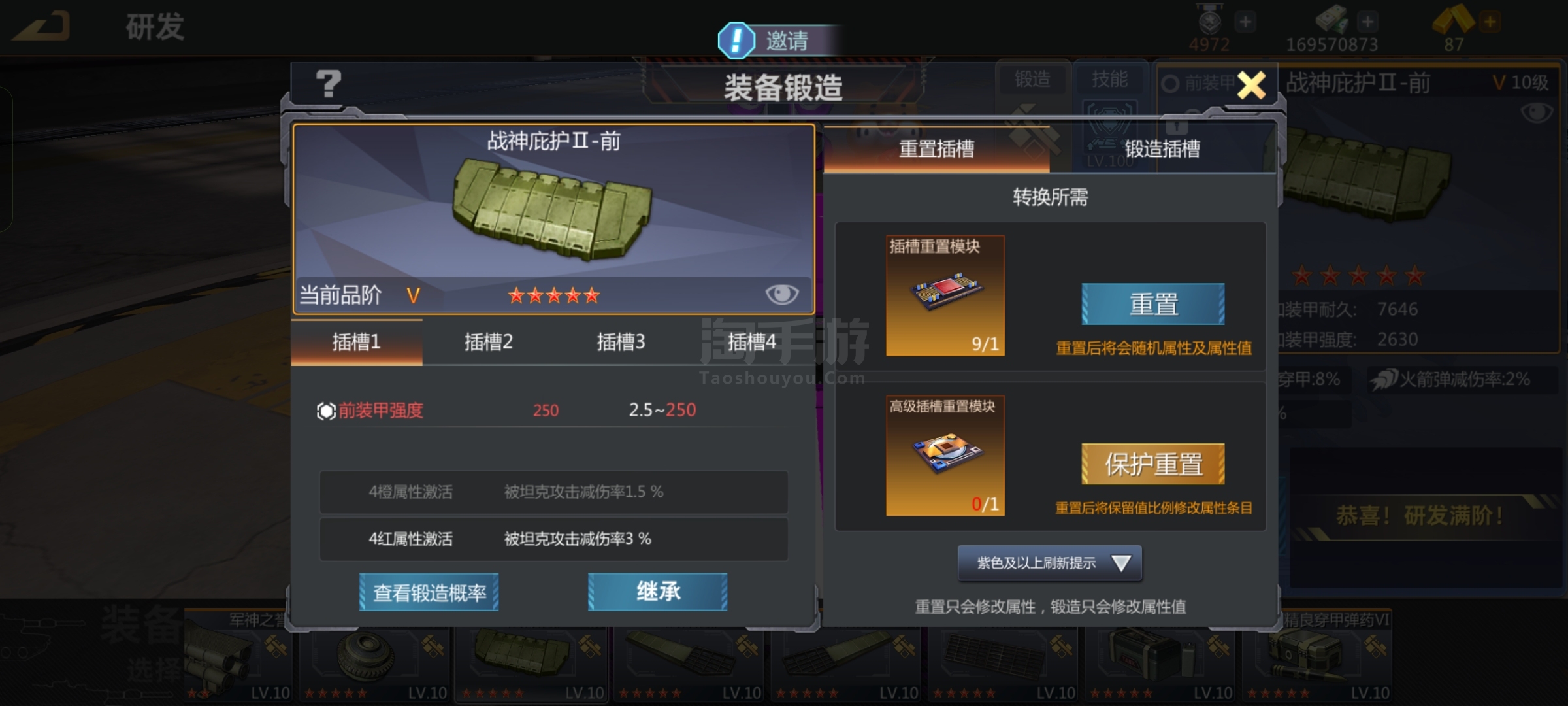Select the 前装甲 radio option
The height and width of the screenshot is (706, 1568).
tap(1170, 84)
